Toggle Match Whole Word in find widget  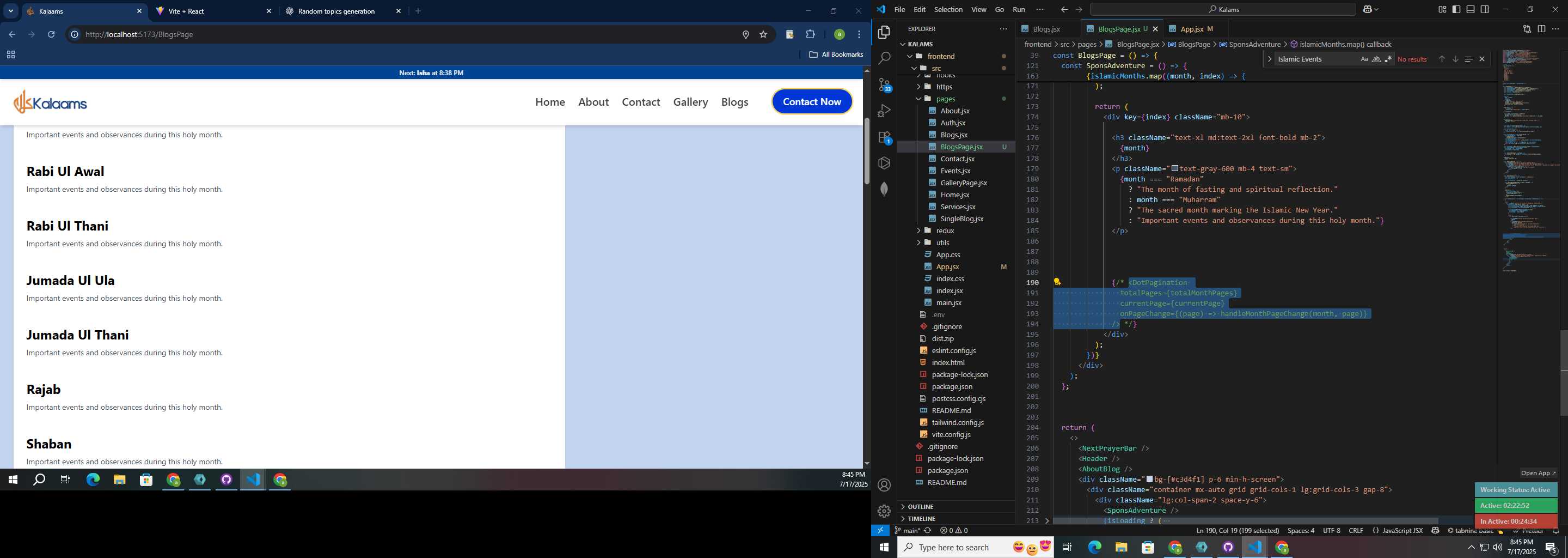[1376, 59]
